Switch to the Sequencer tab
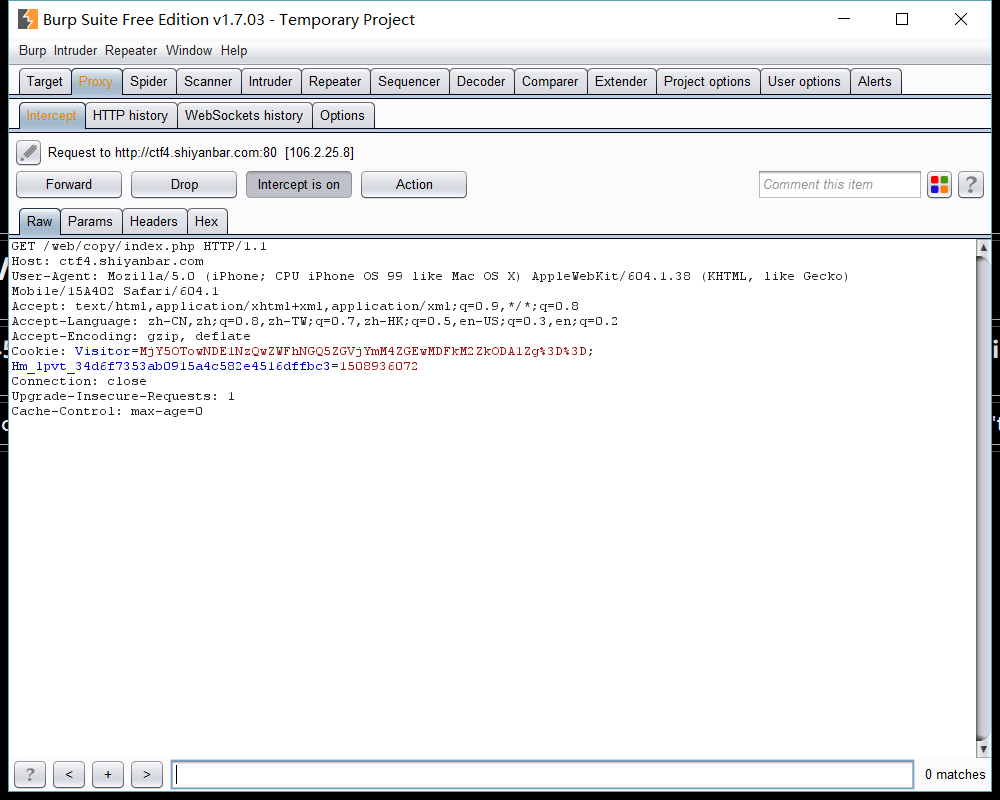This screenshot has width=1000, height=800. coord(409,82)
